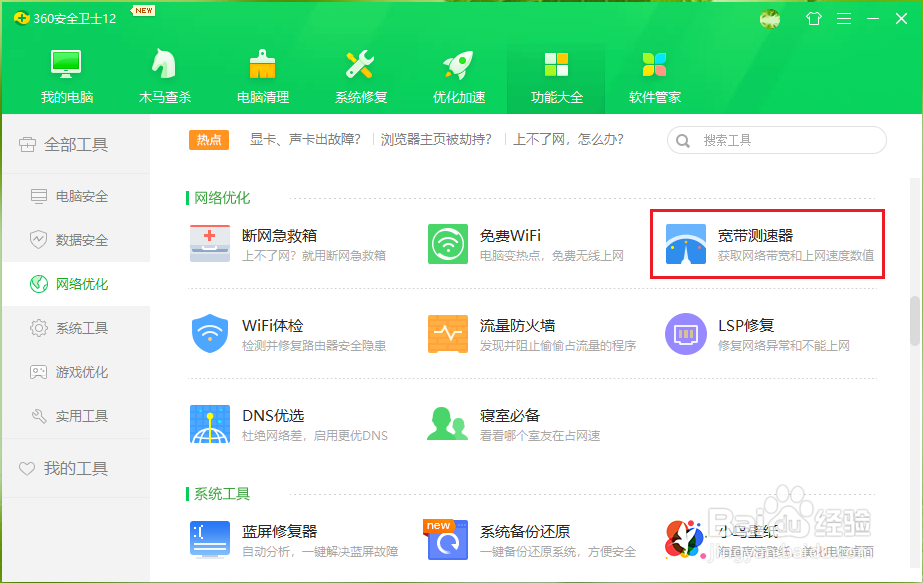Launch 寝室必备 people icon

(x=447, y=423)
